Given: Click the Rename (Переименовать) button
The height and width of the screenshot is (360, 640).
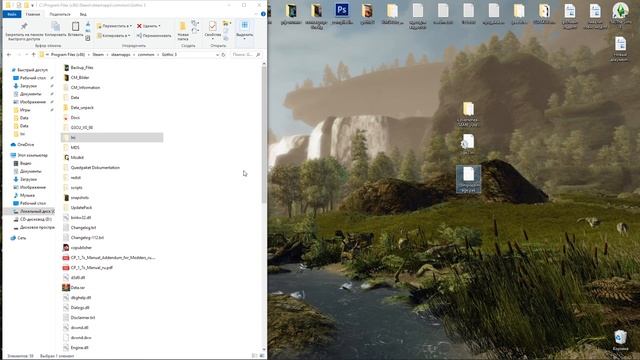Looking at the screenshot, I should (x=154, y=36).
